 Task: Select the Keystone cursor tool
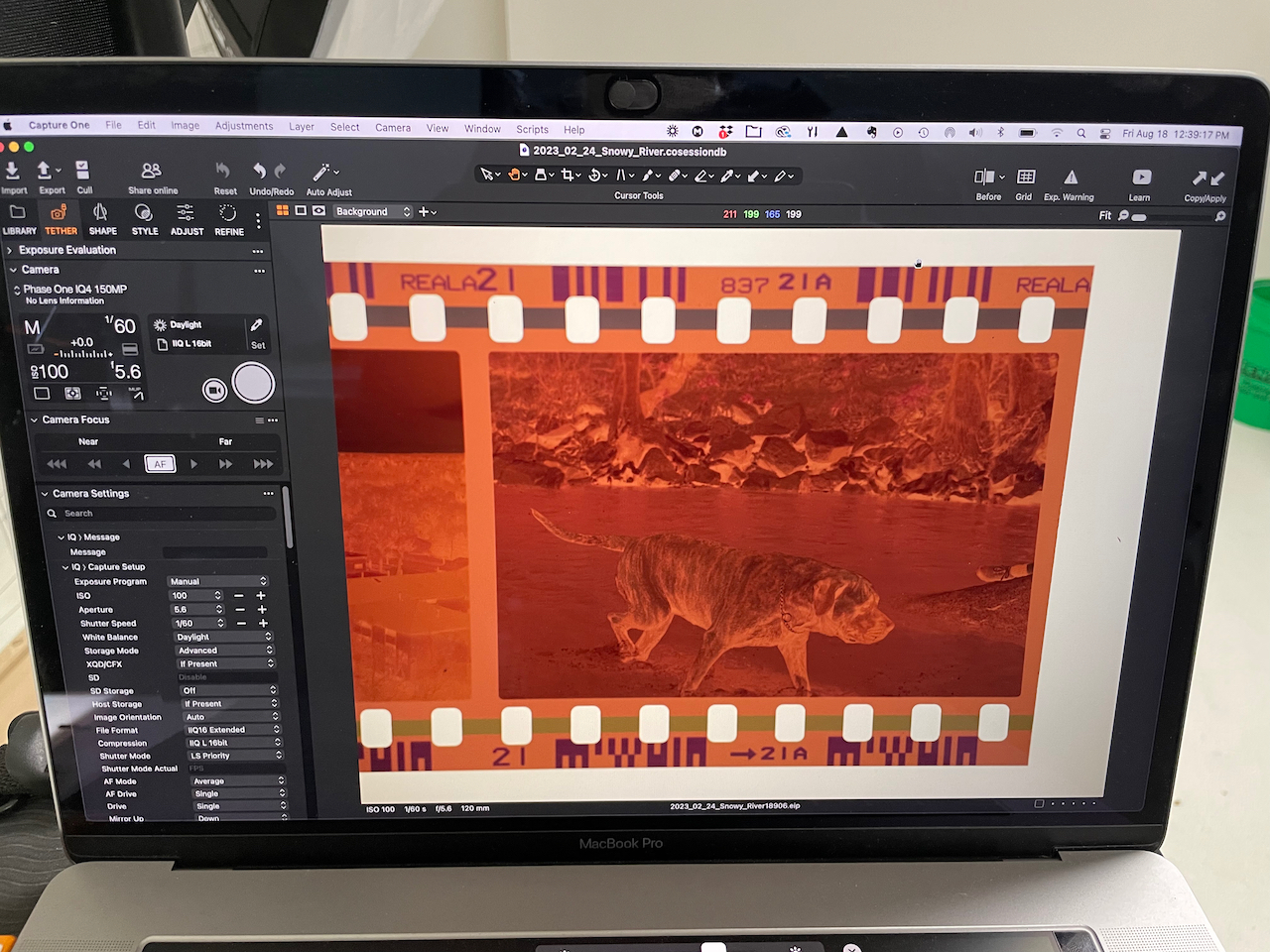pos(622,176)
